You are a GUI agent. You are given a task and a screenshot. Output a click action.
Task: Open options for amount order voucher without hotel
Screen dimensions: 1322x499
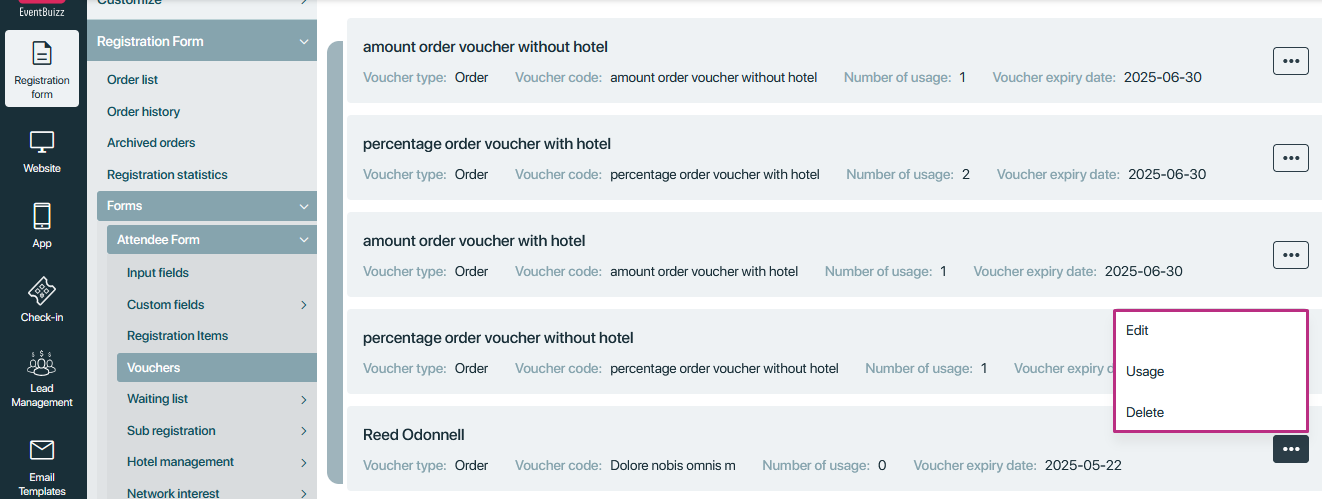[1290, 61]
